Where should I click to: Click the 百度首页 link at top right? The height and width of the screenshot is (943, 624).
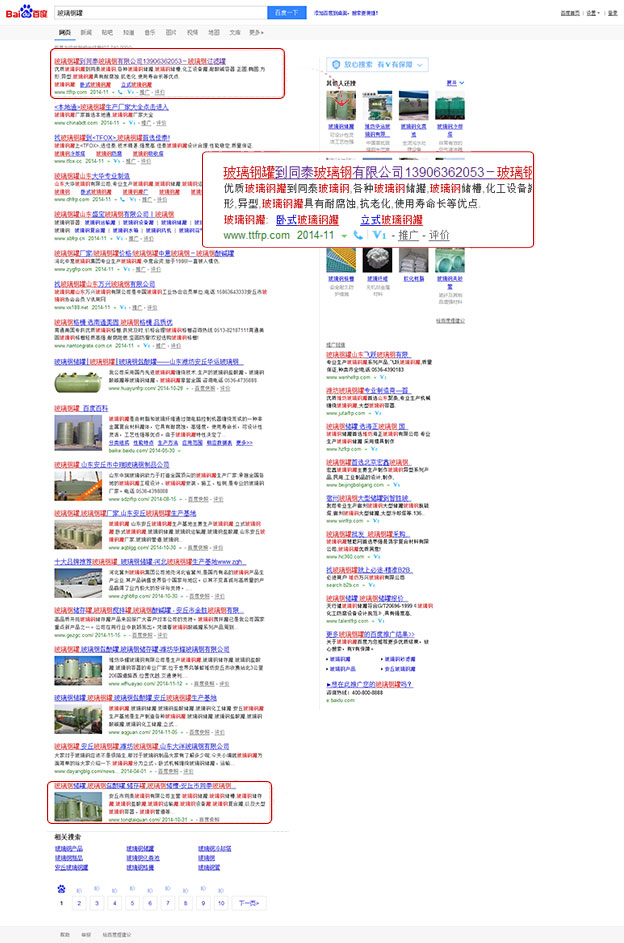[x=570, y=13]
